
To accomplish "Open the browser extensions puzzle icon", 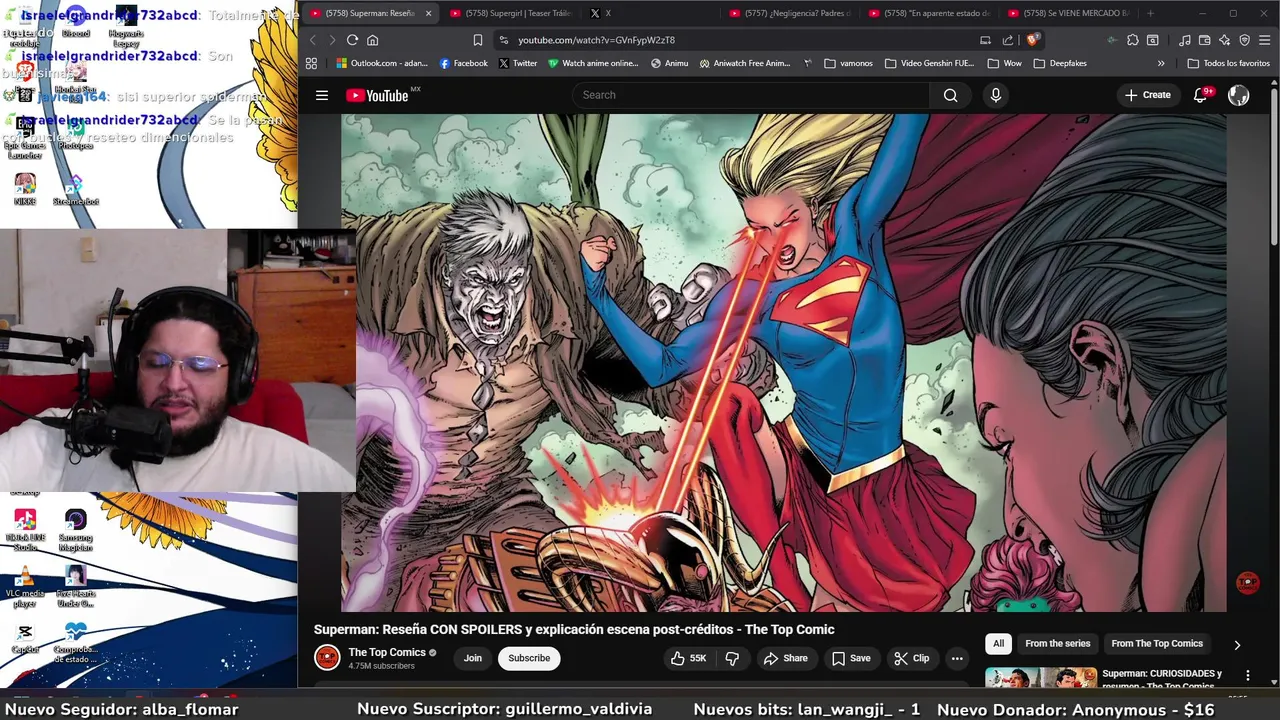I will 1132,40.
